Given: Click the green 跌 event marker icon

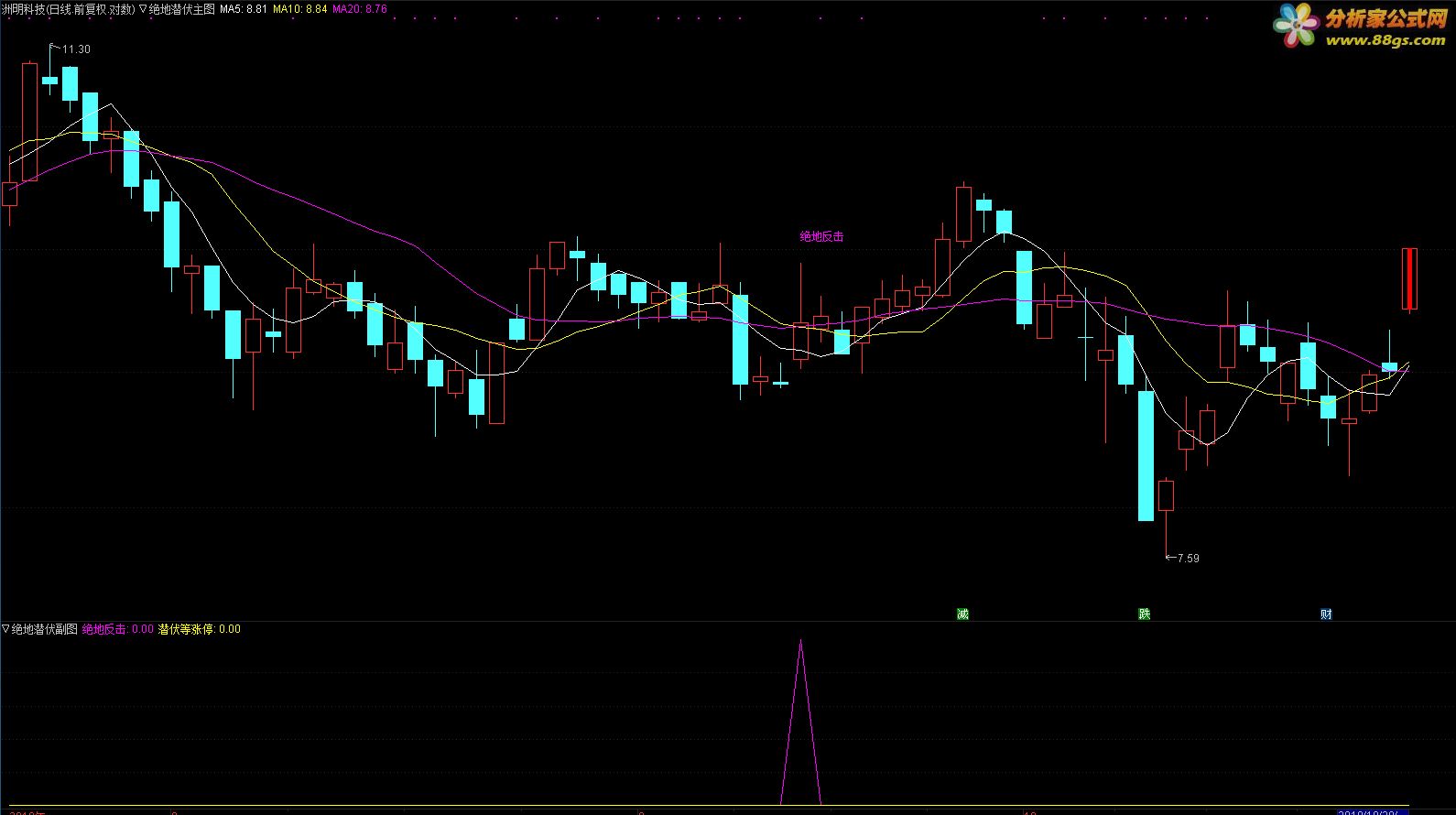Looking at the screenshot, I should coord(1145,614).
